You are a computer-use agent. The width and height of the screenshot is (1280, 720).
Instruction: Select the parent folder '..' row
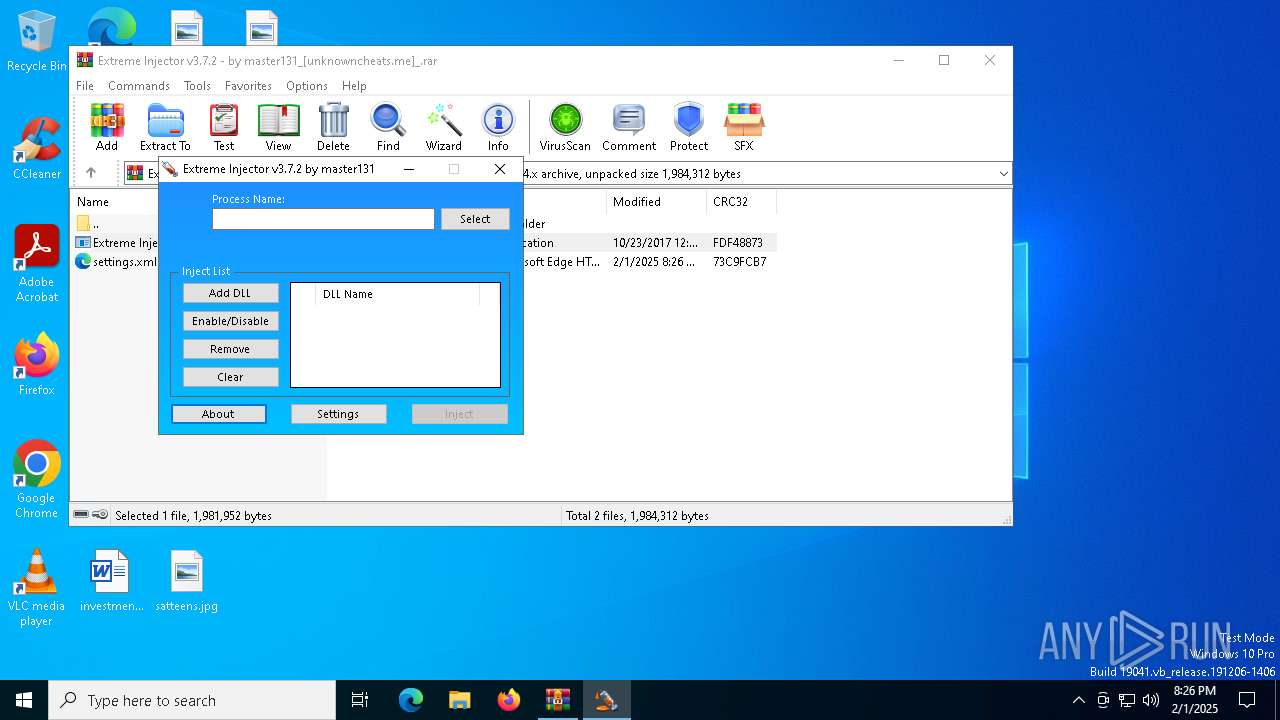(115, 224)
